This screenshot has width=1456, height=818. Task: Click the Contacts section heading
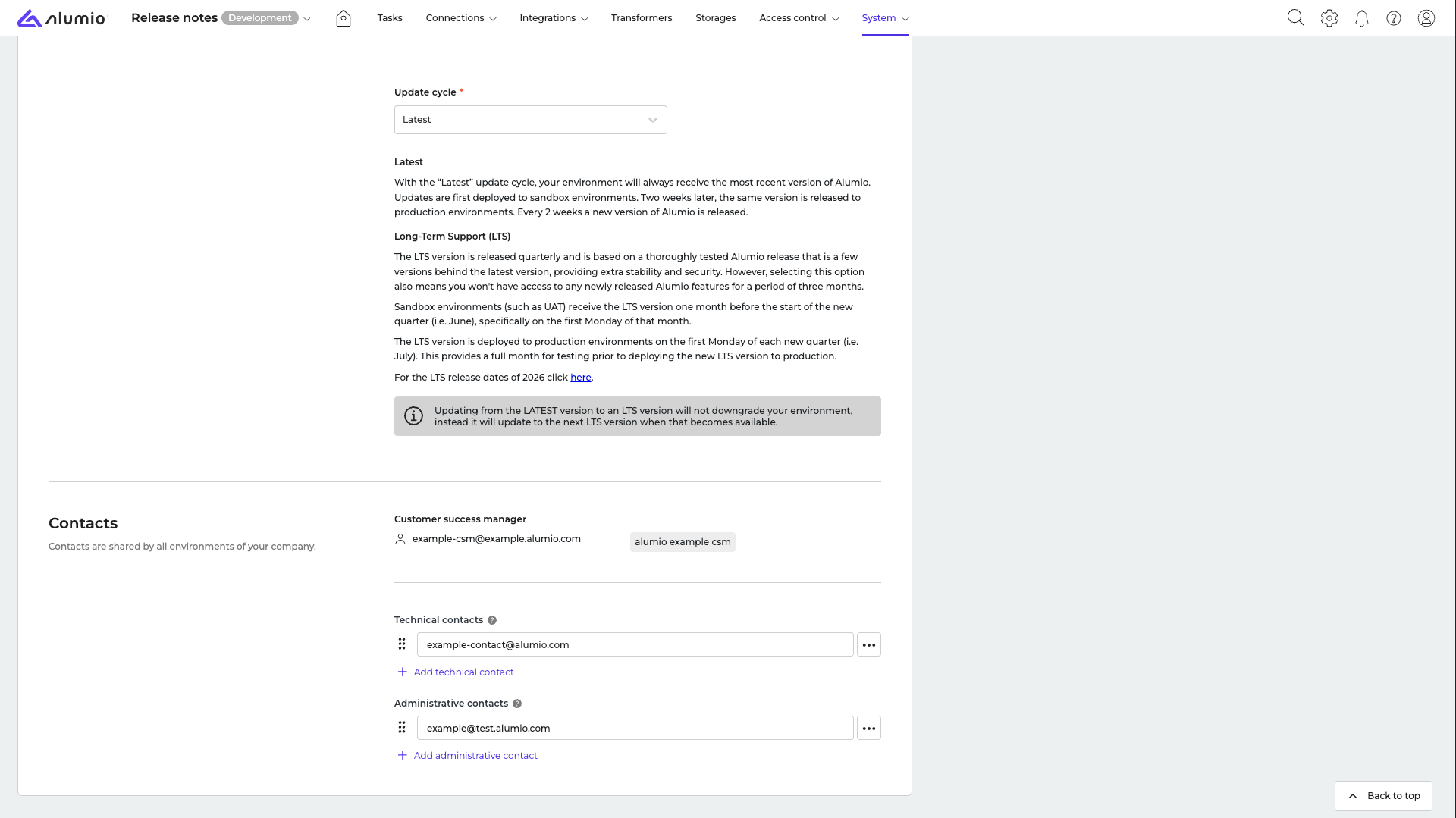tap(83, 523)
